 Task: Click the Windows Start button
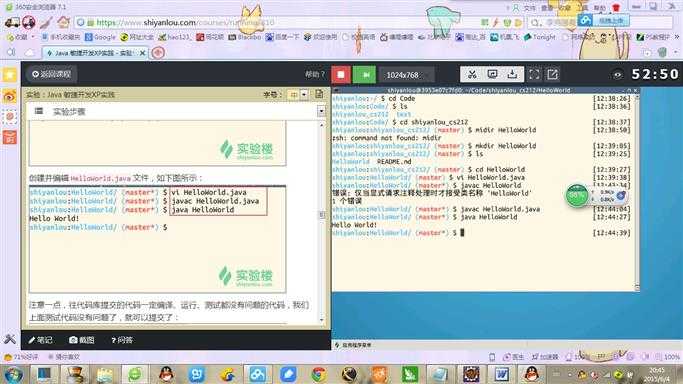(x=14, y=374)
